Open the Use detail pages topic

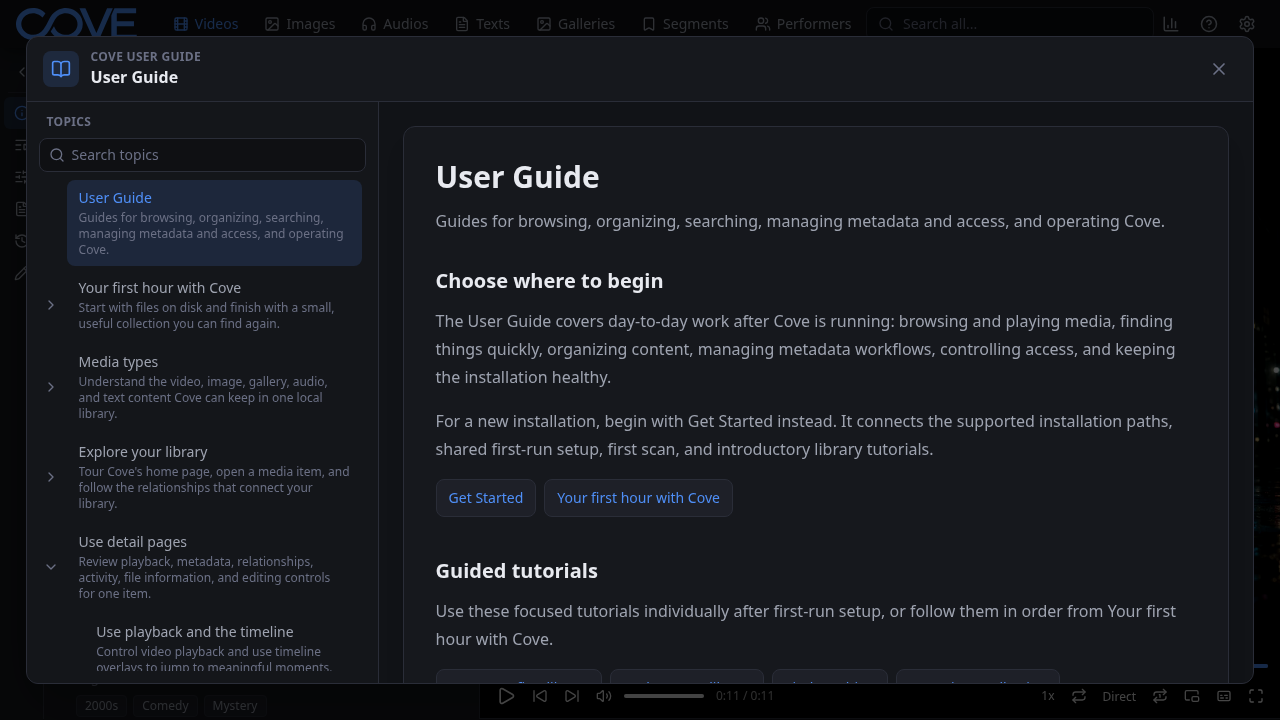tap(214, 567)
